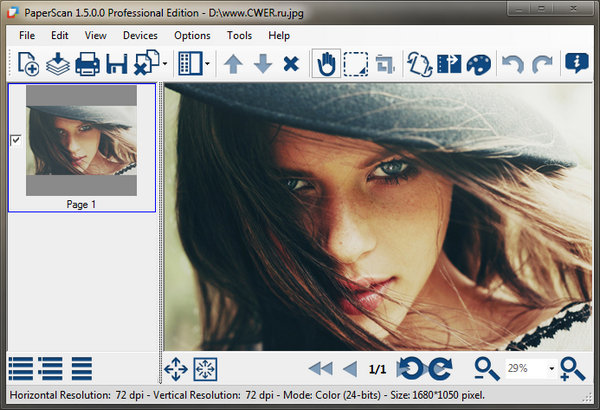Click the redo arrow

point(543,65)
